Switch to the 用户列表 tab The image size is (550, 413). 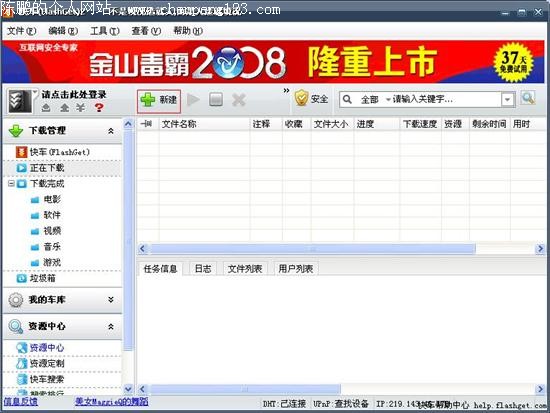point(296,269)
